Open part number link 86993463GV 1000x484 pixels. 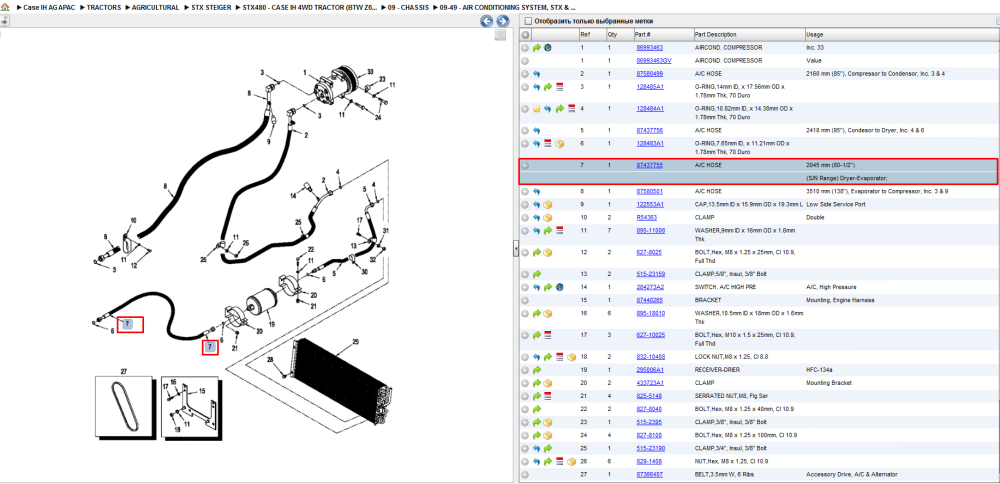coord(654,61)
